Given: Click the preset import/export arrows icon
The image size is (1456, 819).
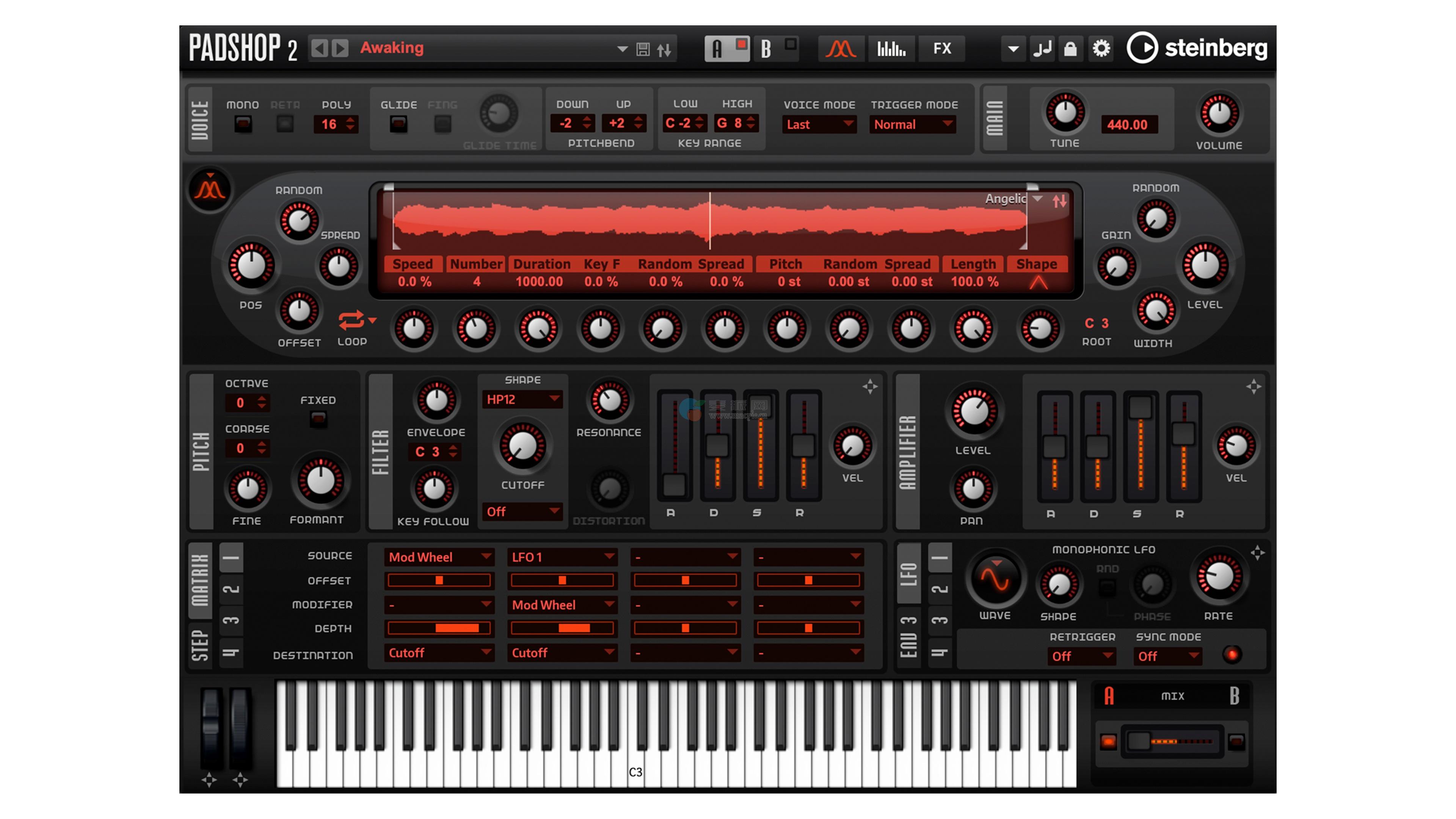Looking at the screenshot, I should (664, 50).
